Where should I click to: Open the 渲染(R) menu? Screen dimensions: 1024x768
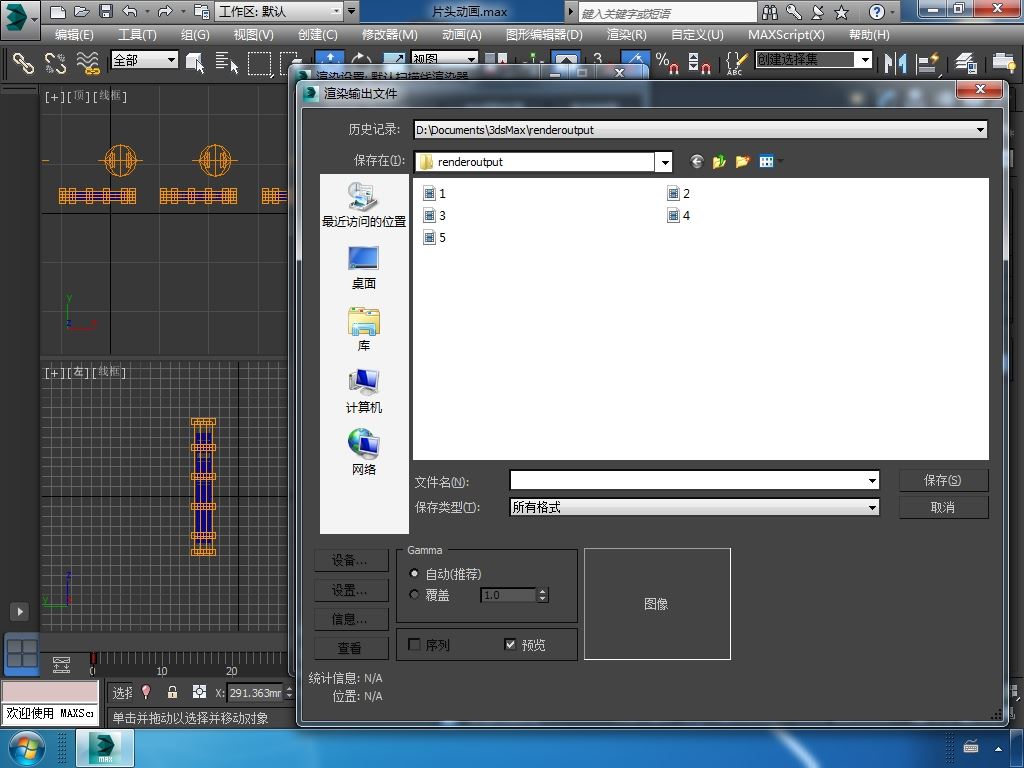tap(626, 34)
